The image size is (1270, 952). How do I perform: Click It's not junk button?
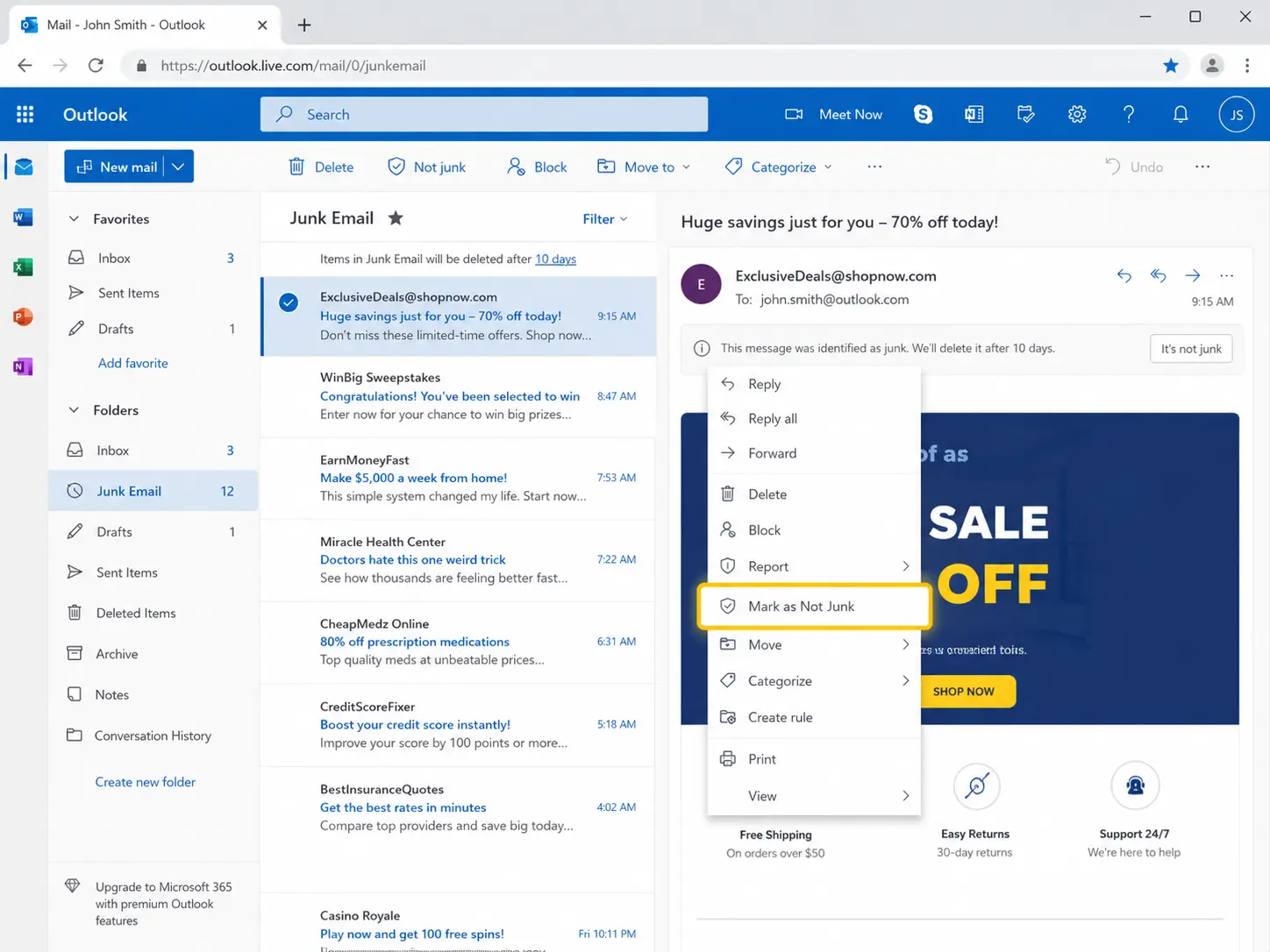pos(1191,349)
